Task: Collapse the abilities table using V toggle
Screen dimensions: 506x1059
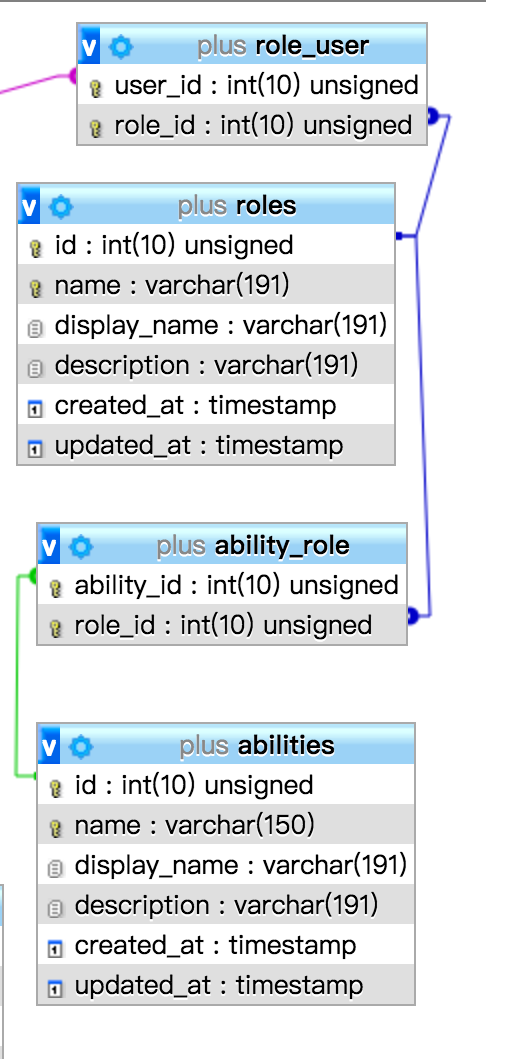Action: (x=49, y=746)
